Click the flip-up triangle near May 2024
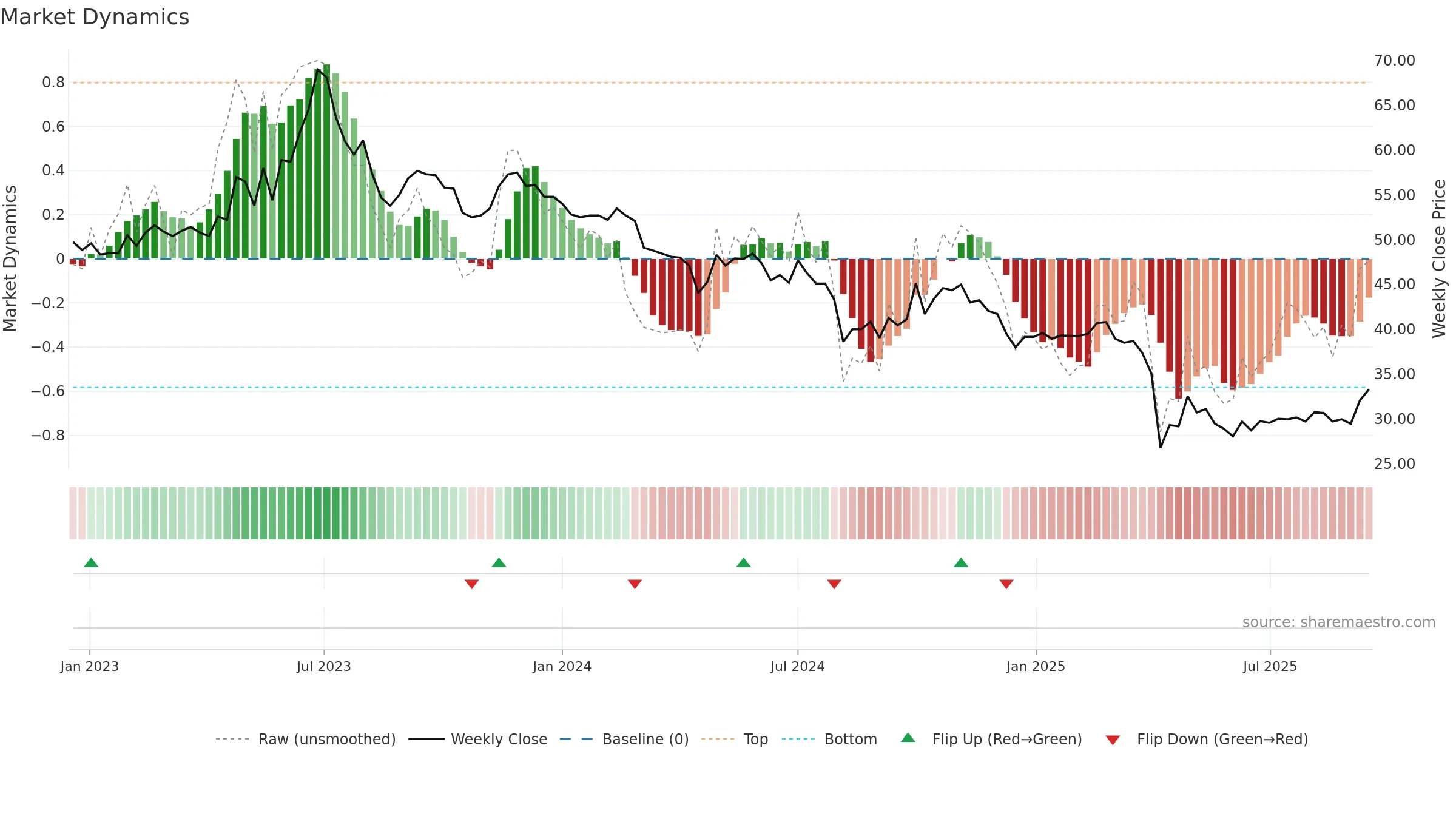Image resolution: width=1456 pixels, height=819 pixels. pos(744,562)
